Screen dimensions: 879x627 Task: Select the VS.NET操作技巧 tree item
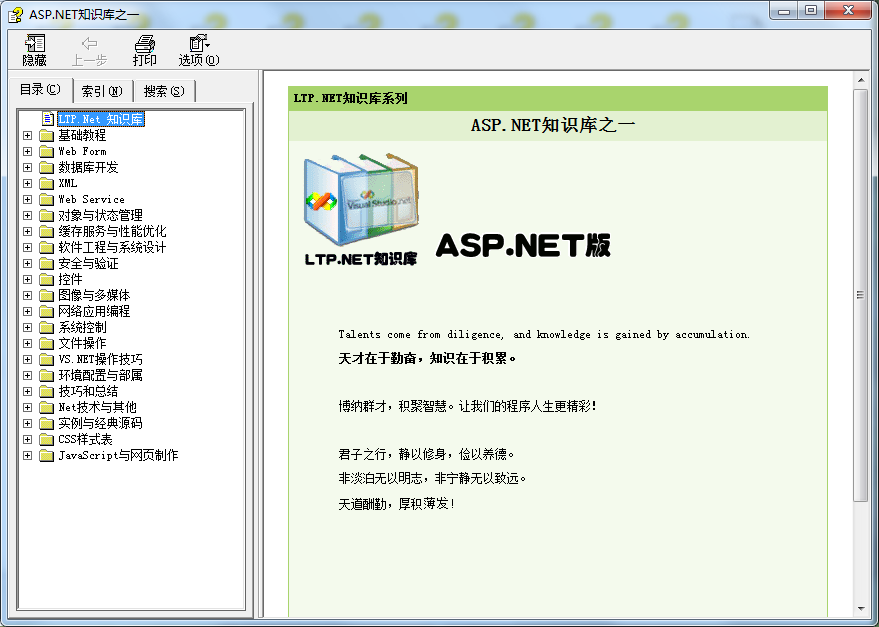click(x=100, y=359)
